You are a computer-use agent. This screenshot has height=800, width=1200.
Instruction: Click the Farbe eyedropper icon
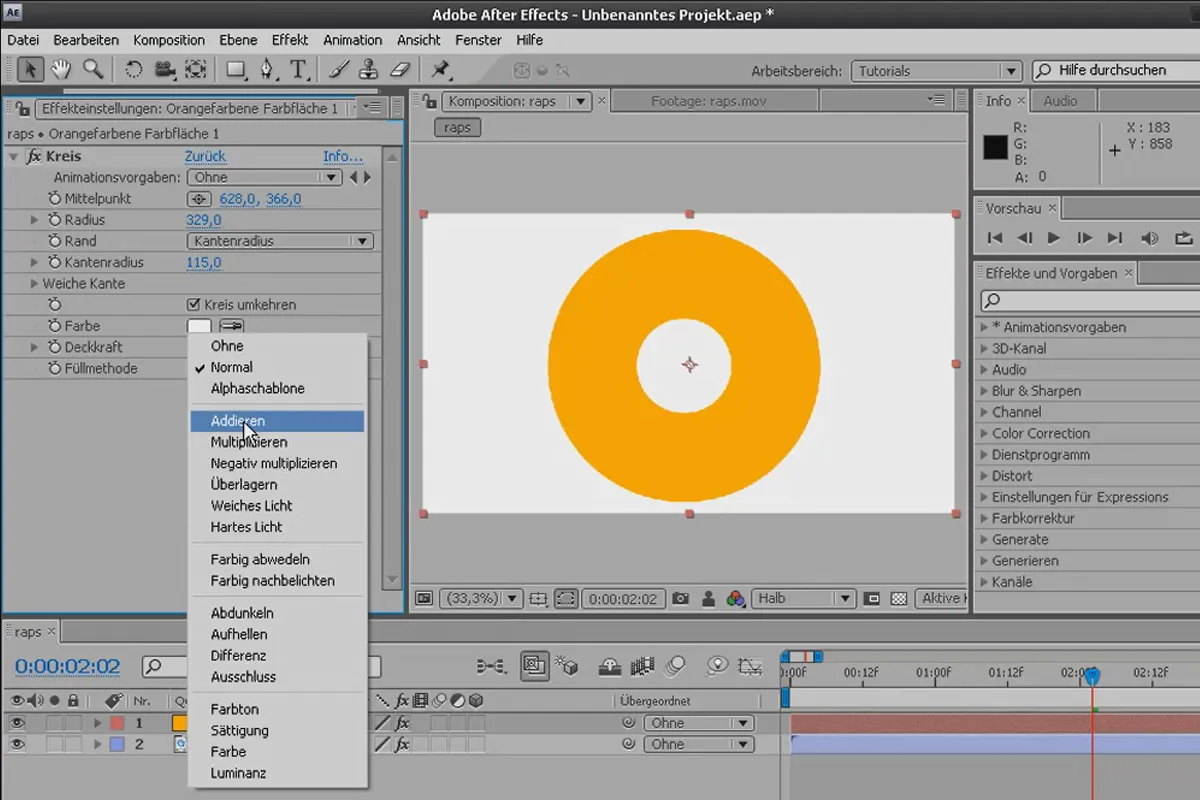coord(231,326)
